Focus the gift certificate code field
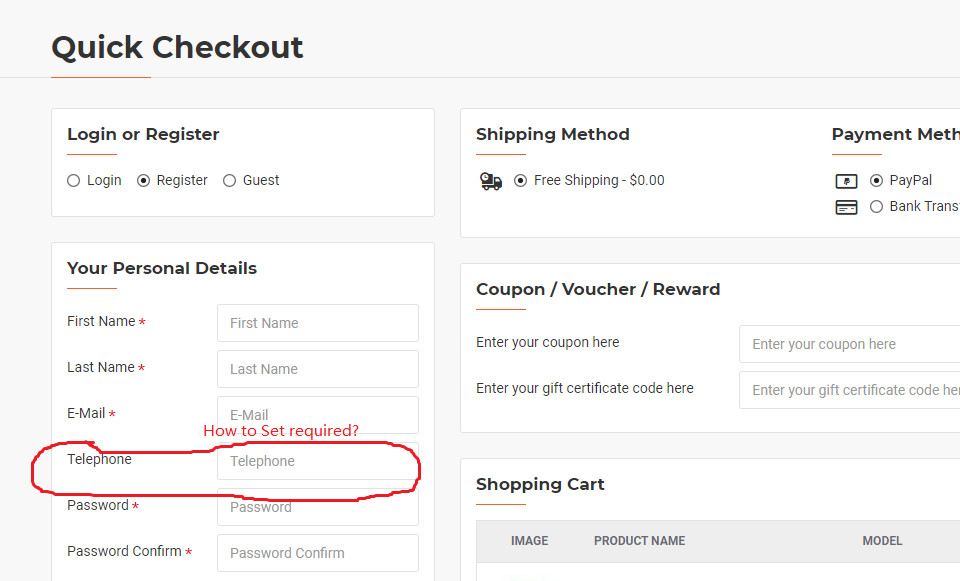960x581 pixels. [x=850, y=390]
